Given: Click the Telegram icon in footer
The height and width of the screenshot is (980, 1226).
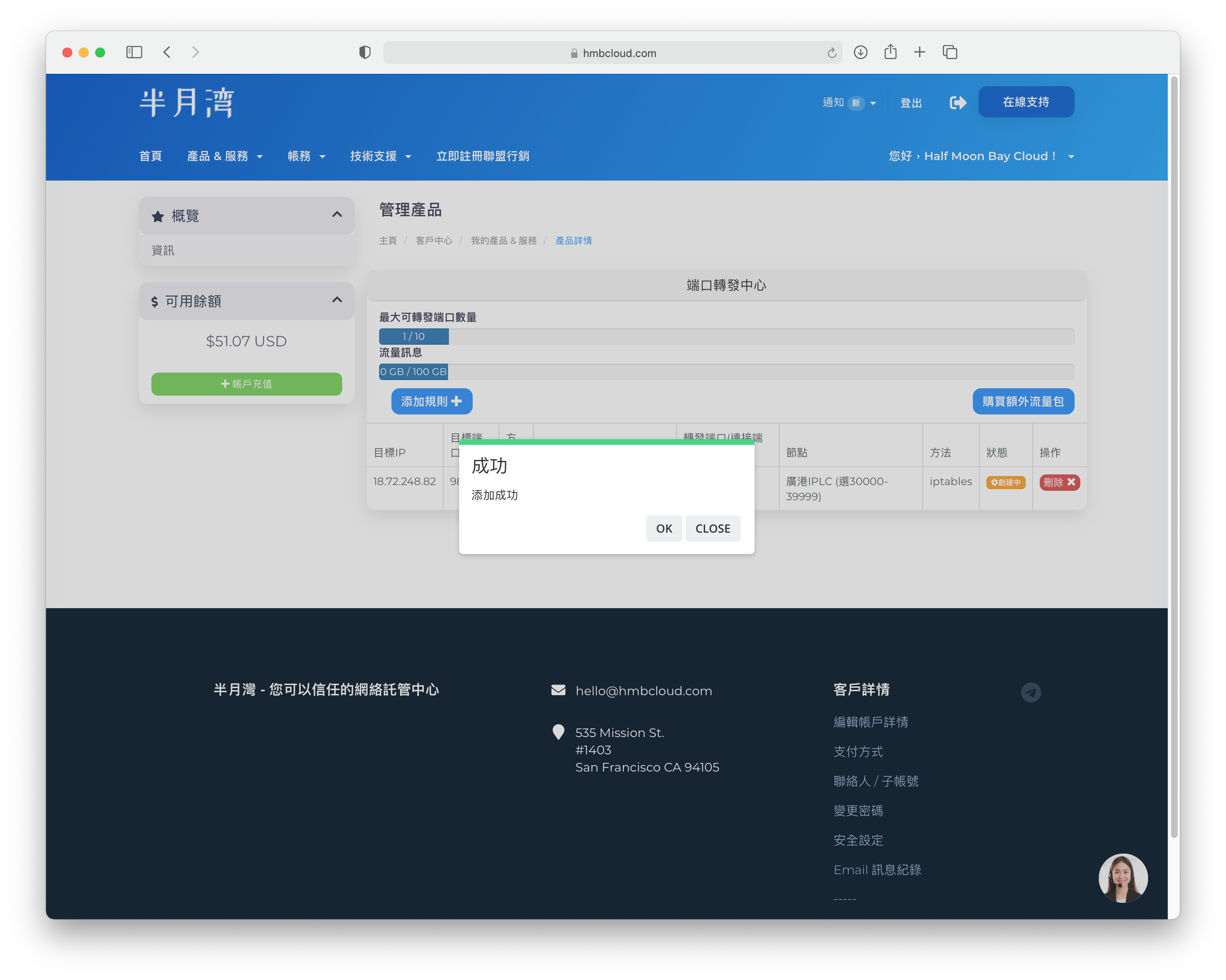Looking at the screenshot, I should tap(1030, 692).
